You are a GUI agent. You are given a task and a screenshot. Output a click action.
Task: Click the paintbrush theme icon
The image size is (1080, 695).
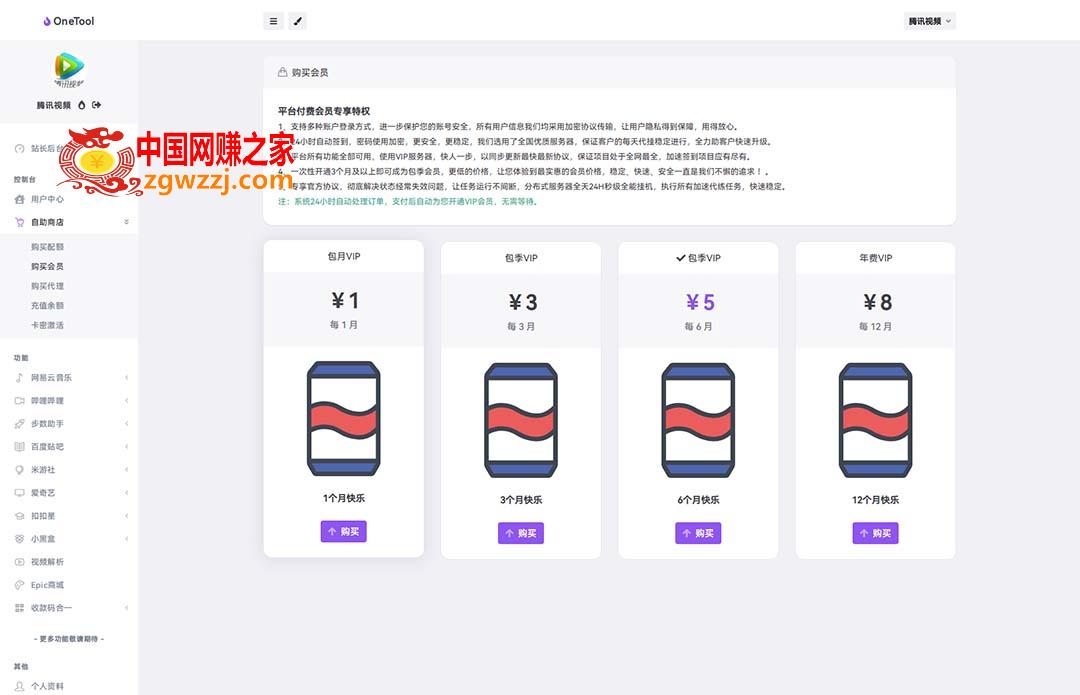[298, 21]
